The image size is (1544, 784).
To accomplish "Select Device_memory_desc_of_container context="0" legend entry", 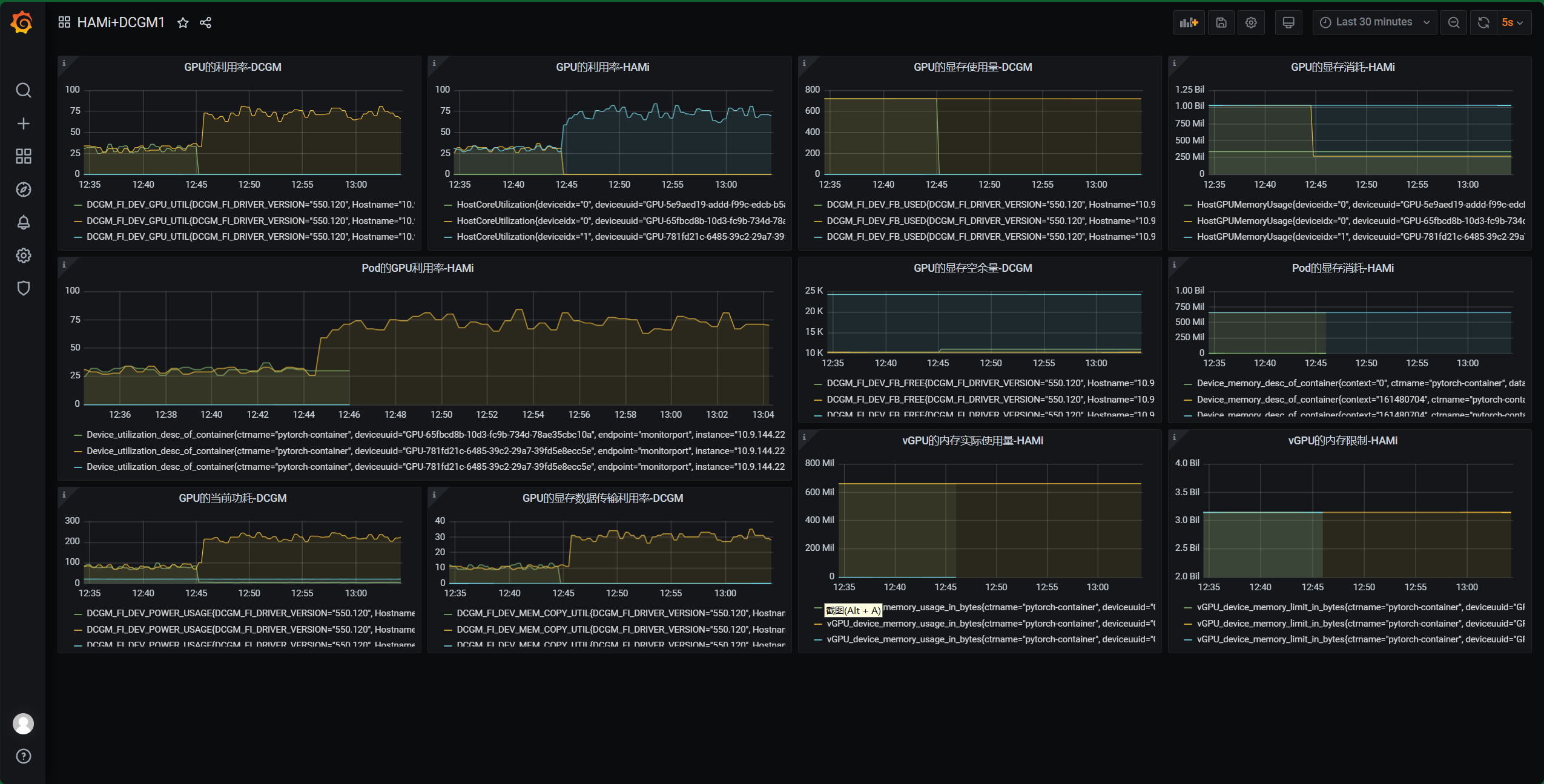I will (1361, 383).
